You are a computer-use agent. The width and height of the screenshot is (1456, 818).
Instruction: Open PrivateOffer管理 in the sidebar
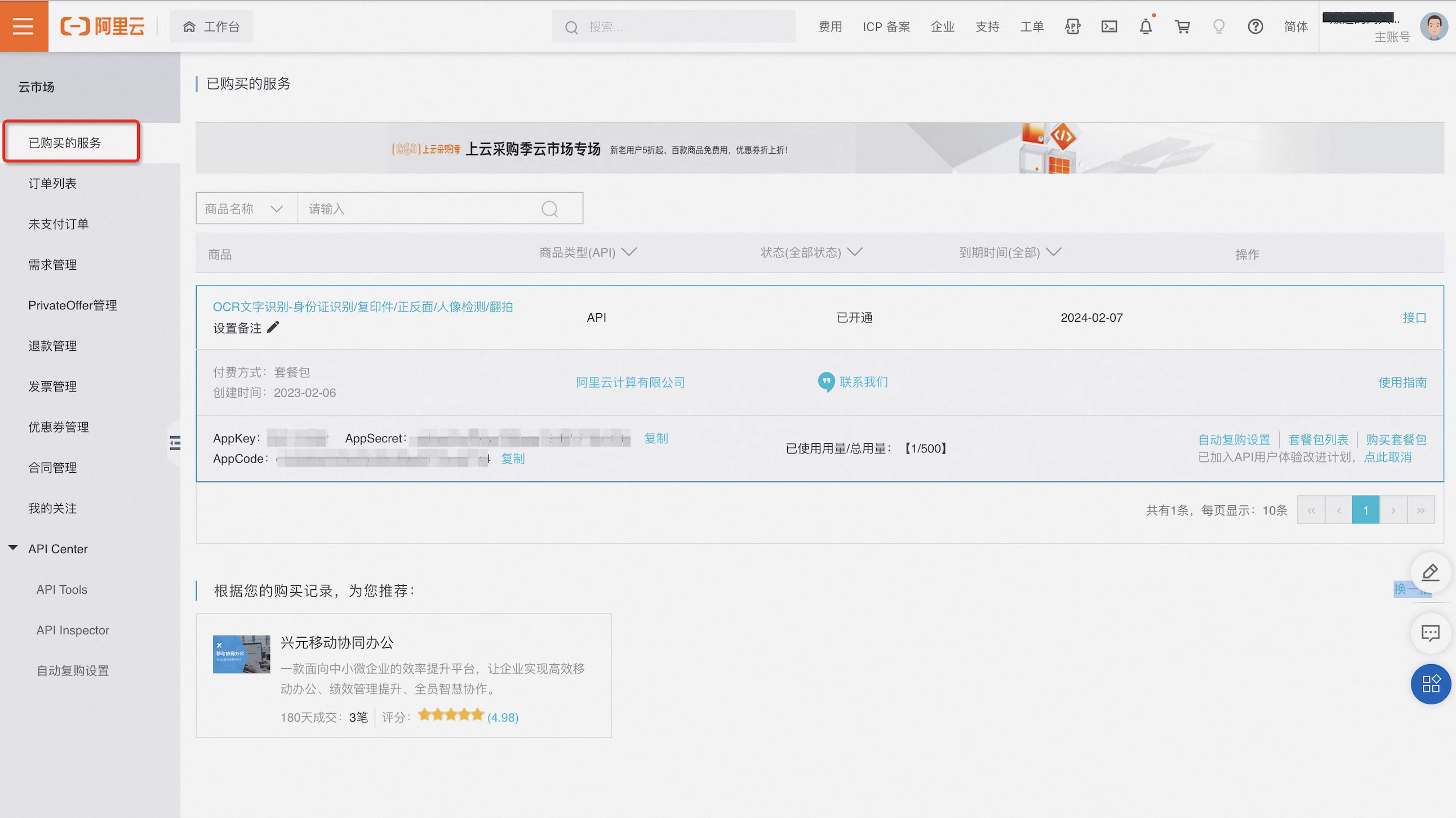tap(72, 305)
